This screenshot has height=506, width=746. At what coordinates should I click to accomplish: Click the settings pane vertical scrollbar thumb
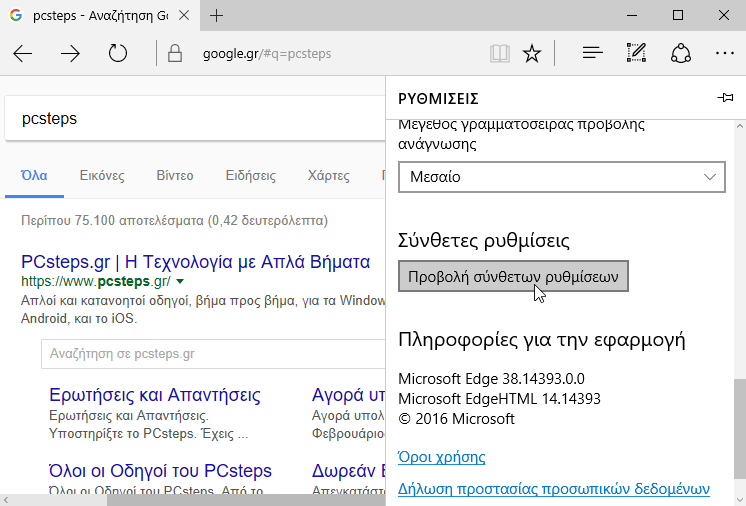click(x=740, y=429)
